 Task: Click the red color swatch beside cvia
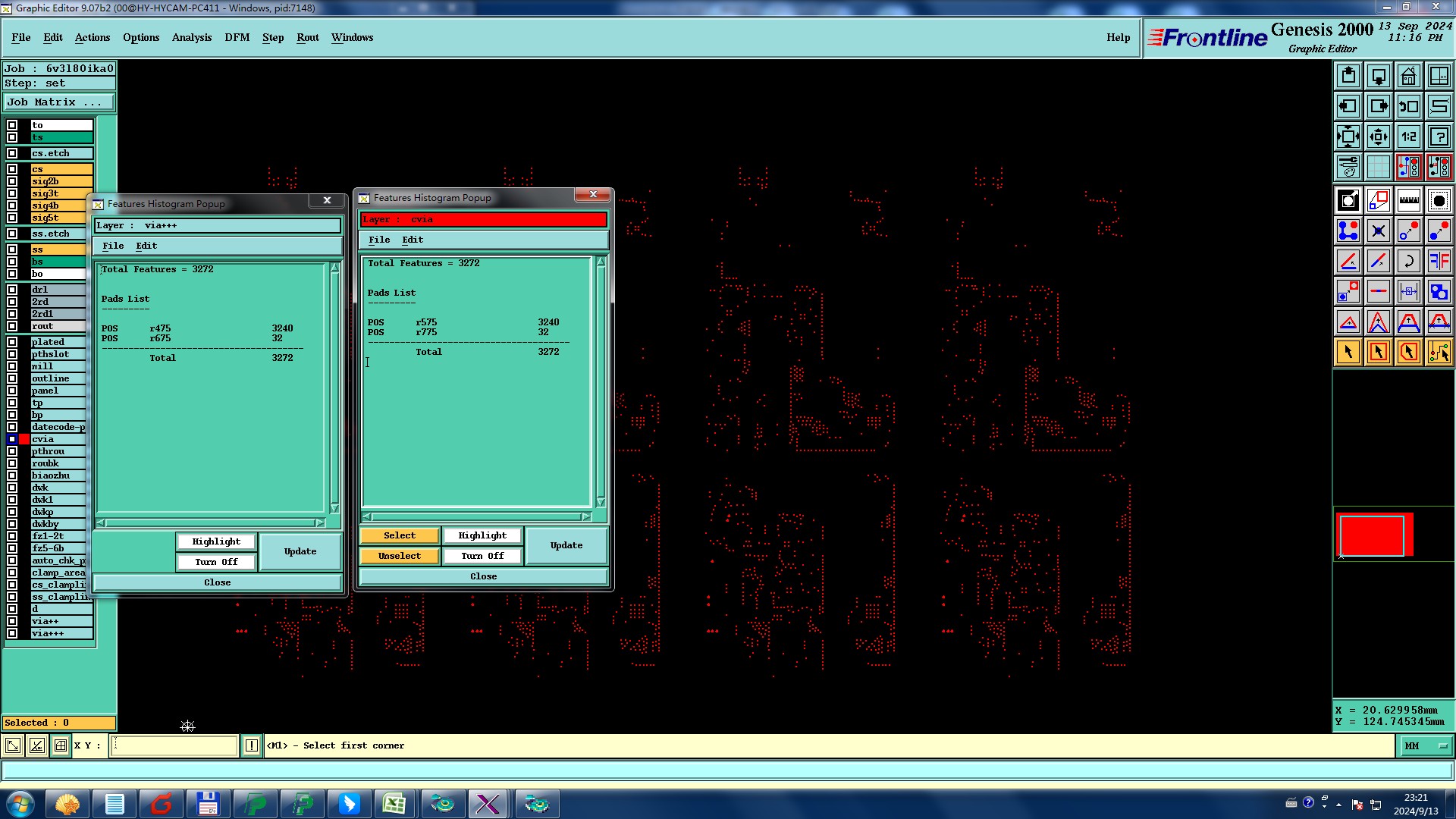click(24, 439)
